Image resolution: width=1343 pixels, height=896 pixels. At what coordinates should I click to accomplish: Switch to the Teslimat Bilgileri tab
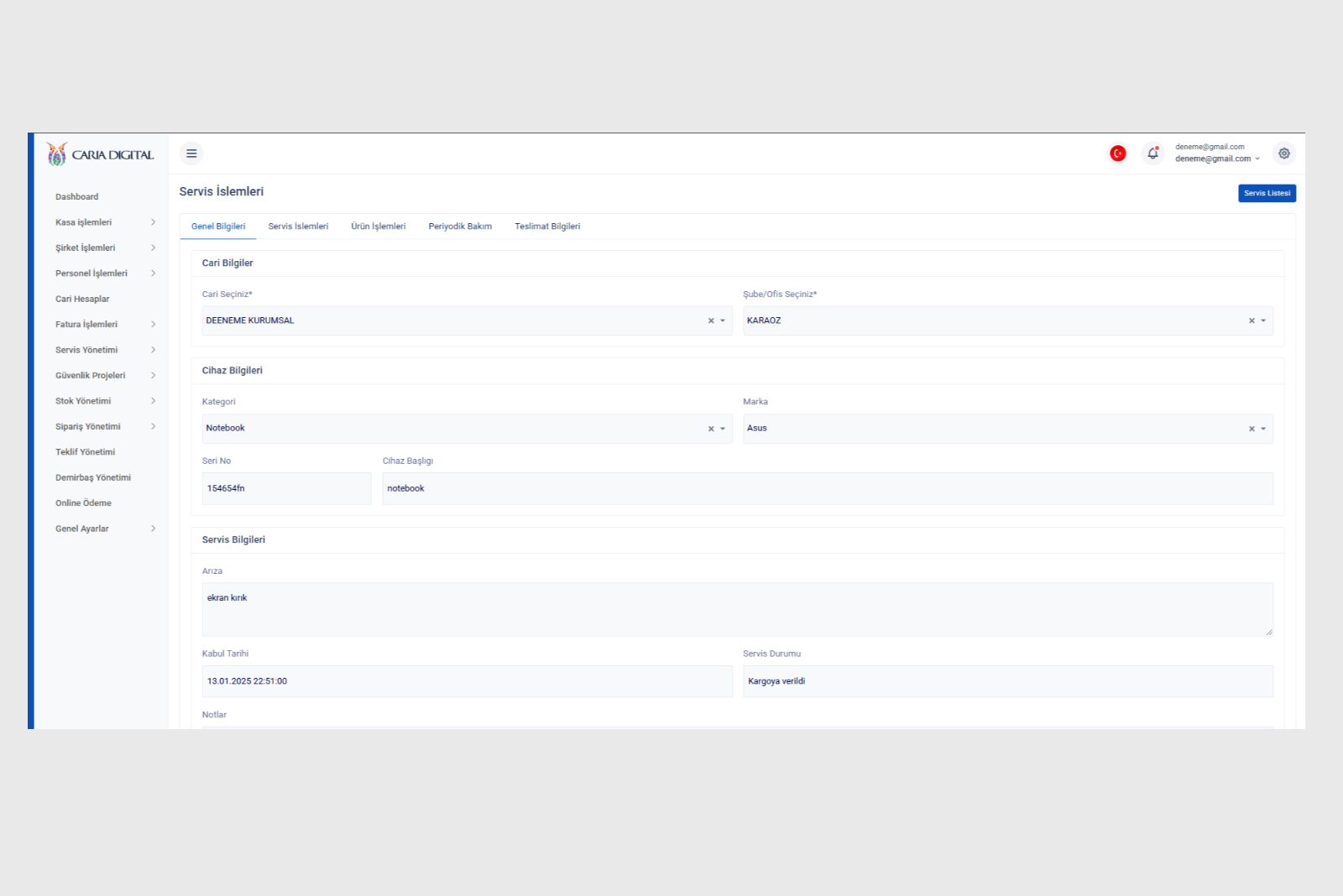tap(547, 227)
